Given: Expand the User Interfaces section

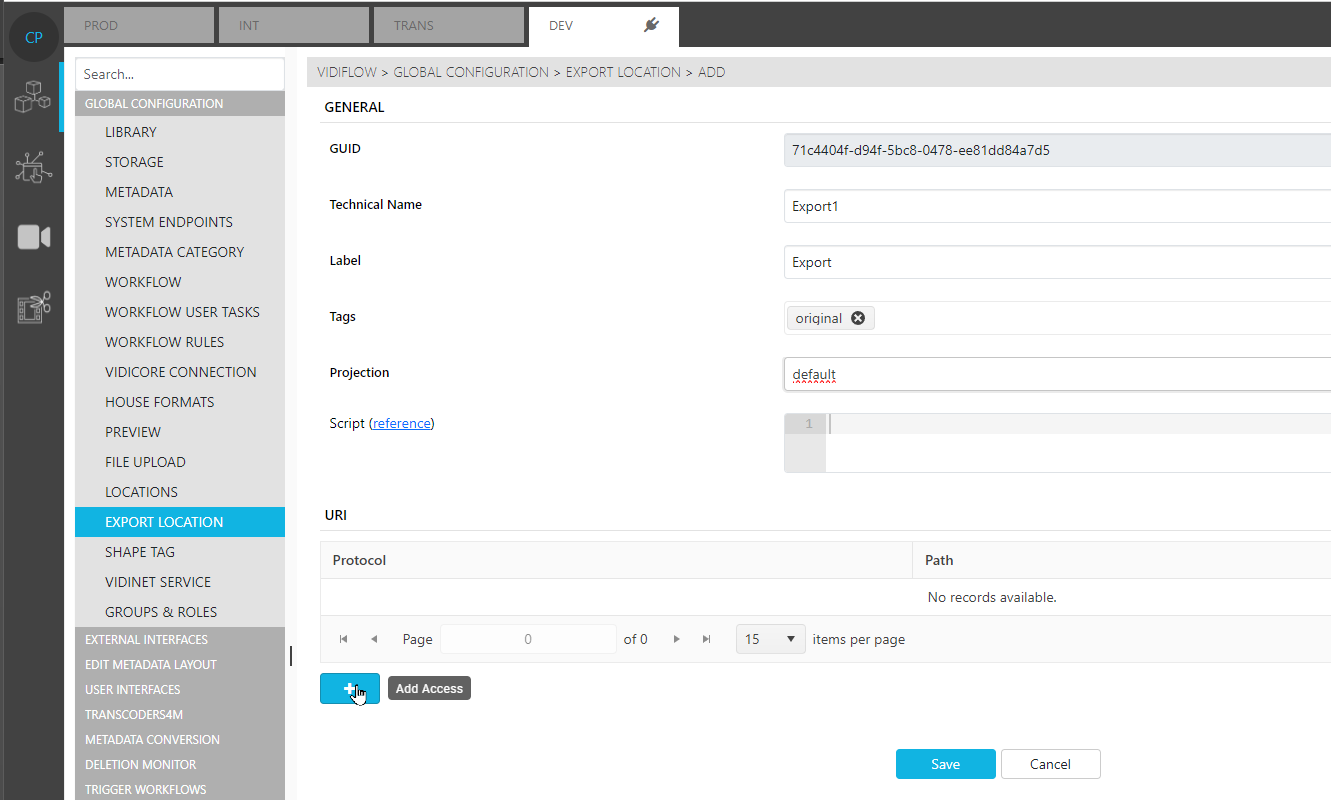Looking at the screenshot, I should pyautogui.click(x=132, y=690).
